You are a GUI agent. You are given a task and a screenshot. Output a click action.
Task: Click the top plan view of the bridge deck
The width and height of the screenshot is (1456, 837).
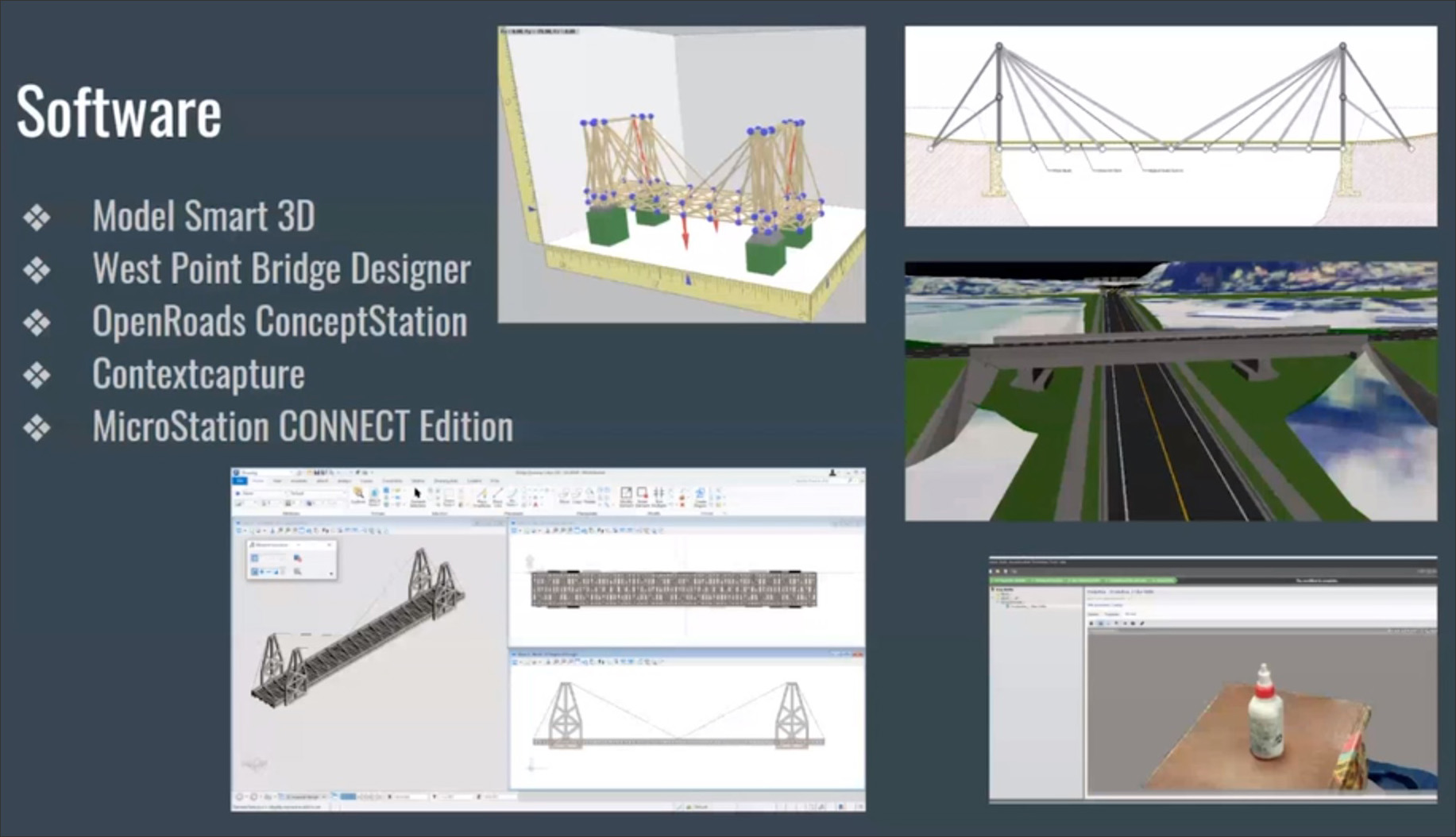point(674,589)
